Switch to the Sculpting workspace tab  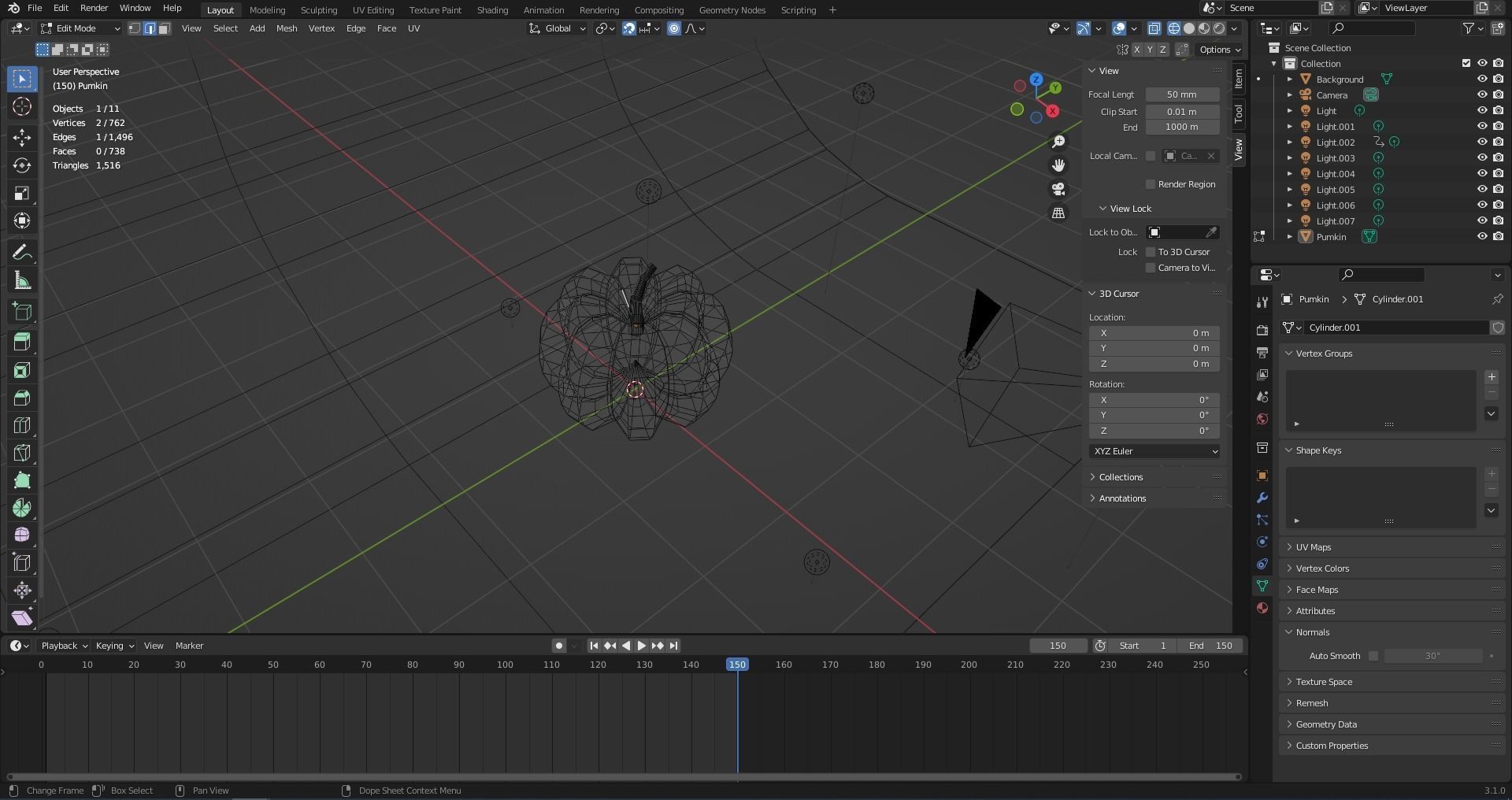coord(319,10)
